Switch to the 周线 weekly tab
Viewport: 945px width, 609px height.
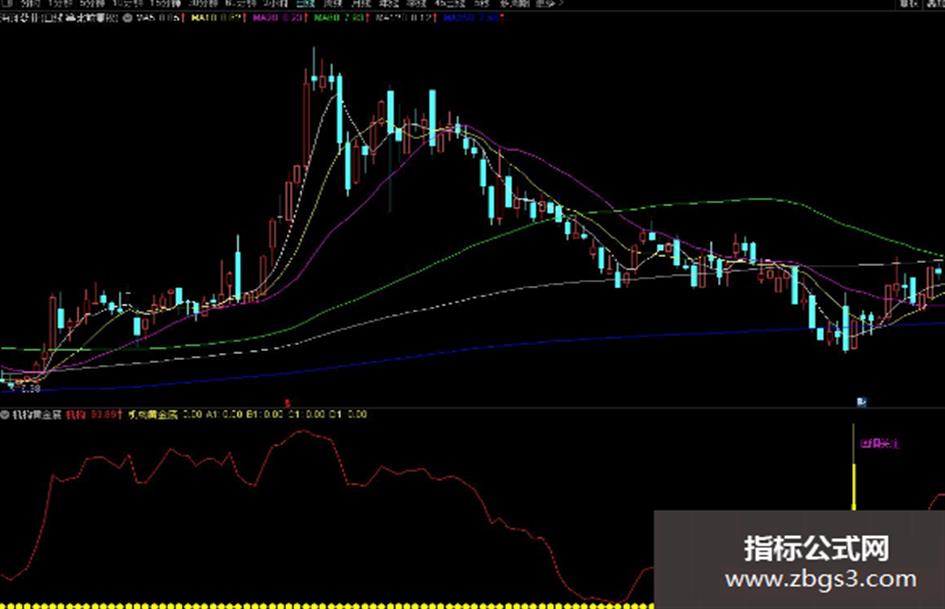tap(333, 4)
